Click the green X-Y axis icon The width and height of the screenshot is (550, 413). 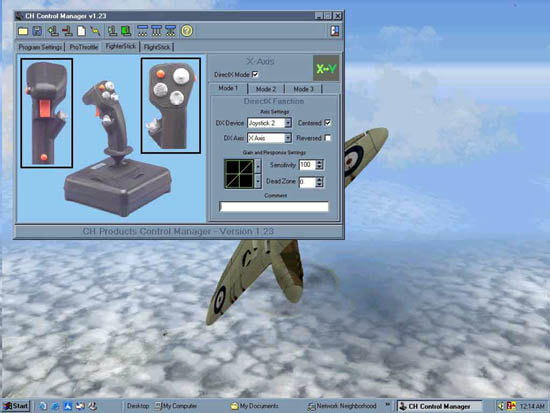click(326, 68)
